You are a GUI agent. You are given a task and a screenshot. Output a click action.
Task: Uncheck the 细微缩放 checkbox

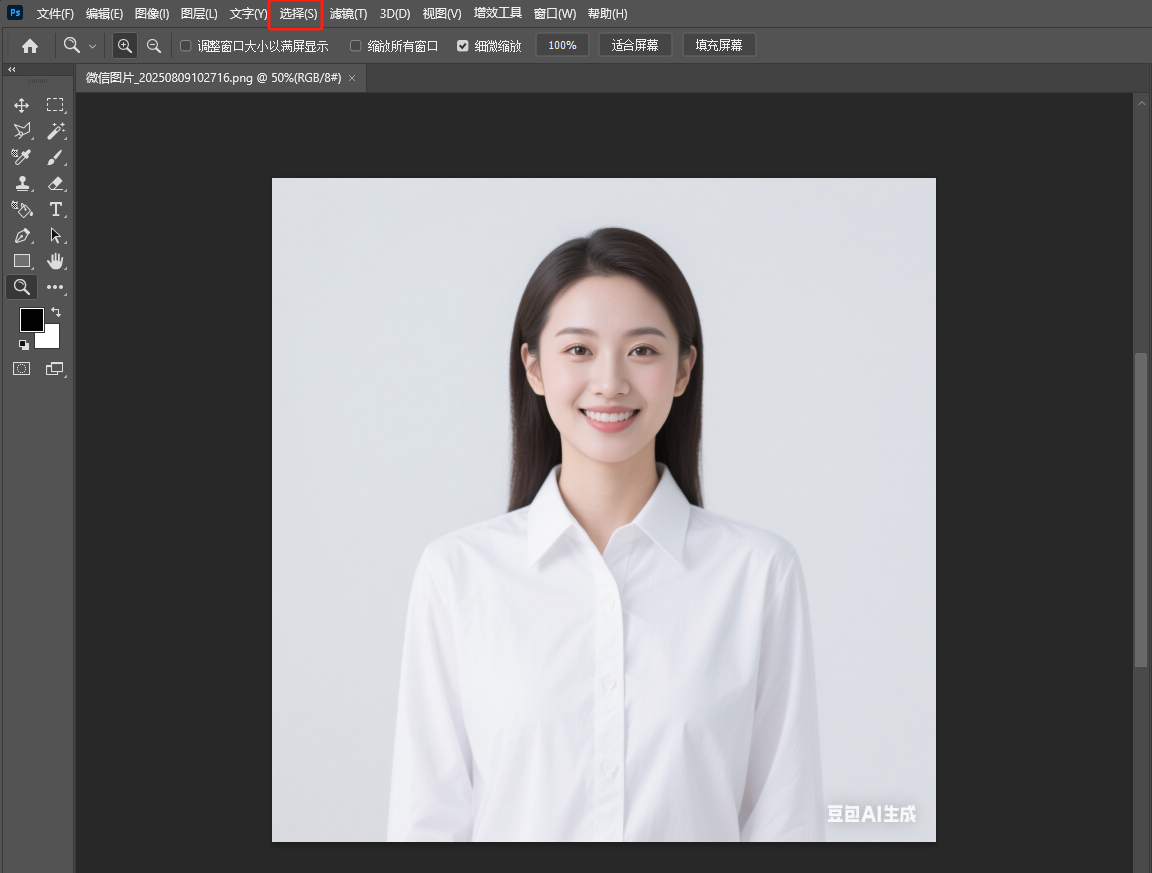462,46
